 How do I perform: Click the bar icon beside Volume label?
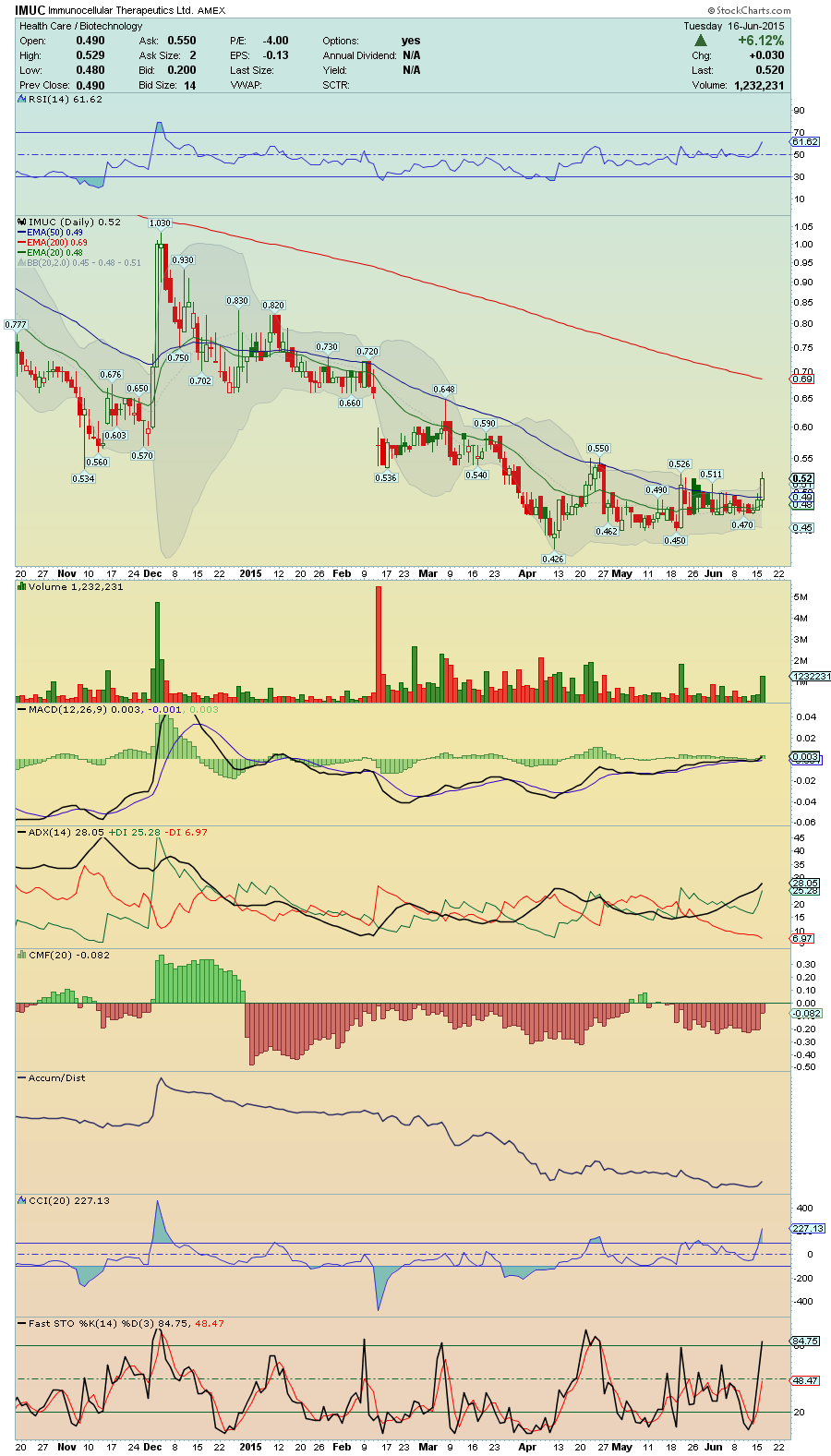(22, 586)
